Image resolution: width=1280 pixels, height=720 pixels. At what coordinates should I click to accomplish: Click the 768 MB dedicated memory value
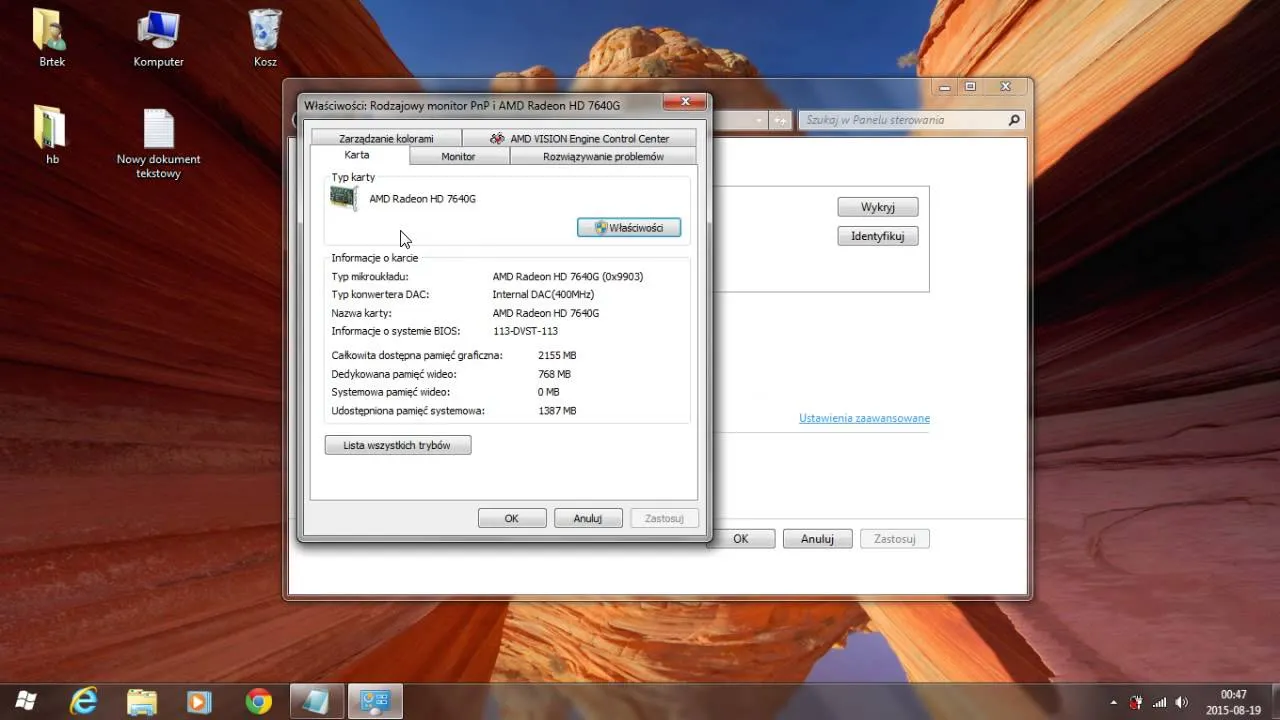[x=554, y=374]
